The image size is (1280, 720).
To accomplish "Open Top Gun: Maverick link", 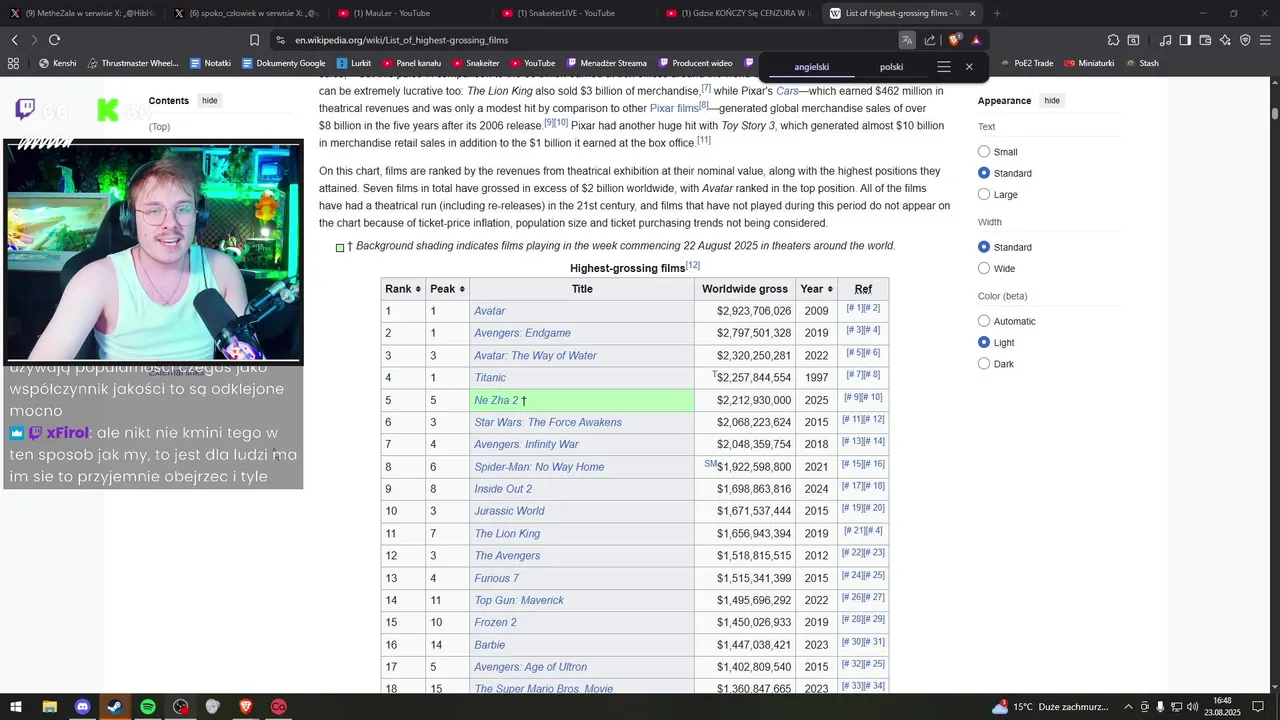I will tap(519, 600).
